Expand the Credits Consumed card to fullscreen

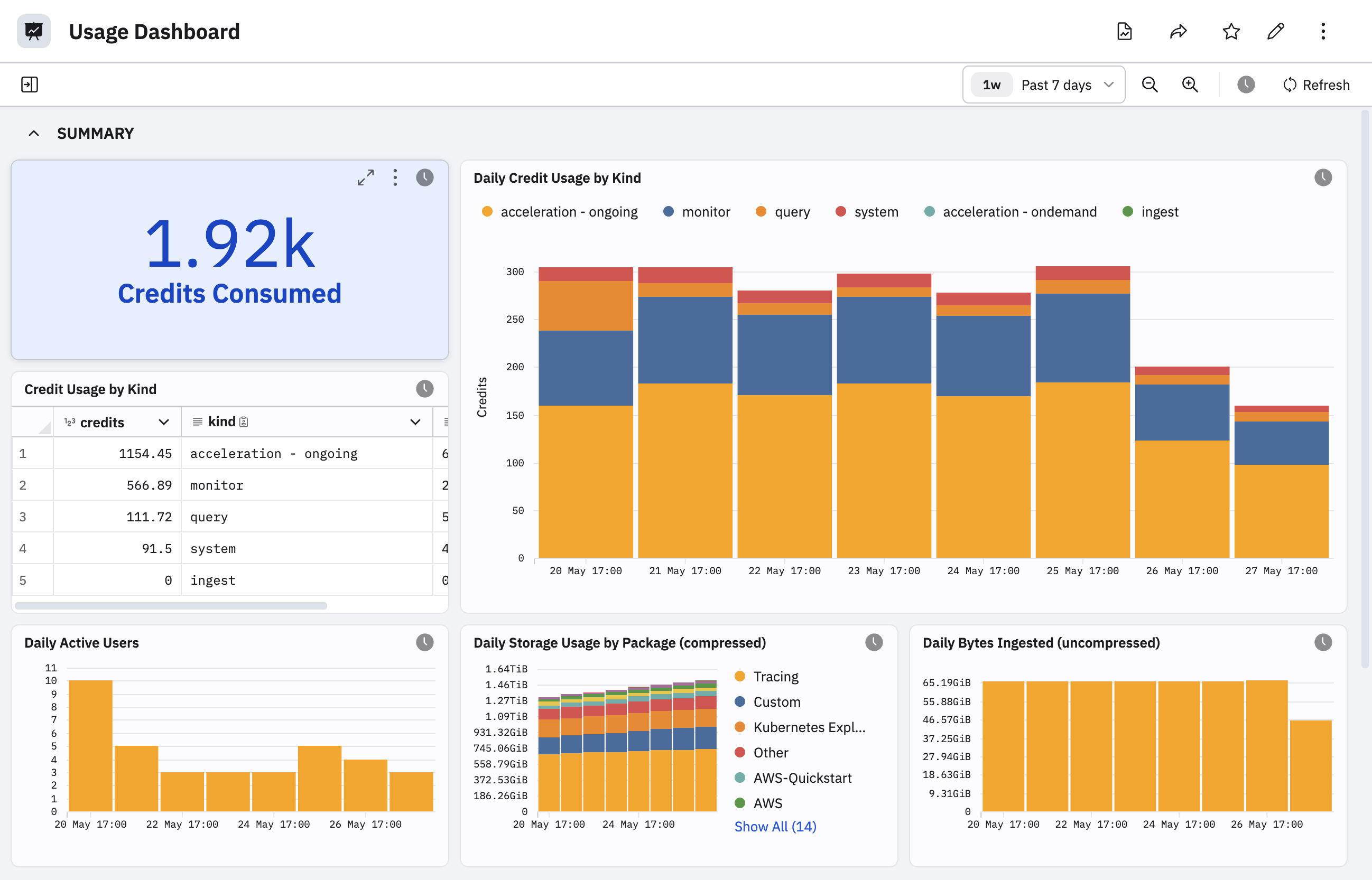coord(366,177)
